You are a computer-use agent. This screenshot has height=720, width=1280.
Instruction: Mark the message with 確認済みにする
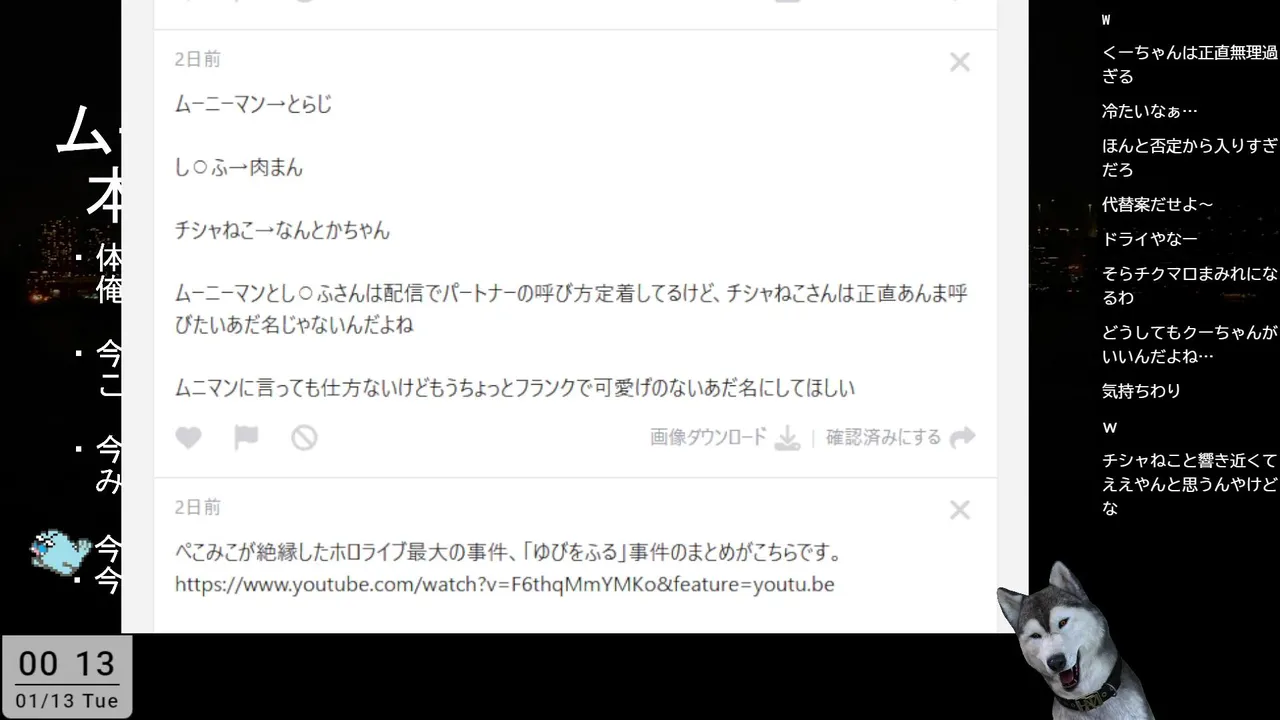click(883, 437)
